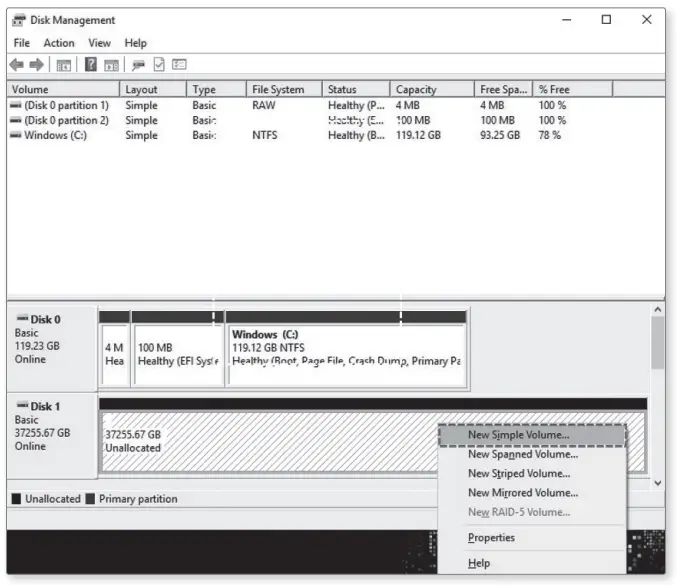Select New Spanned Volume option
This screenshot has height=585, width=677.
tap(522, 454)
